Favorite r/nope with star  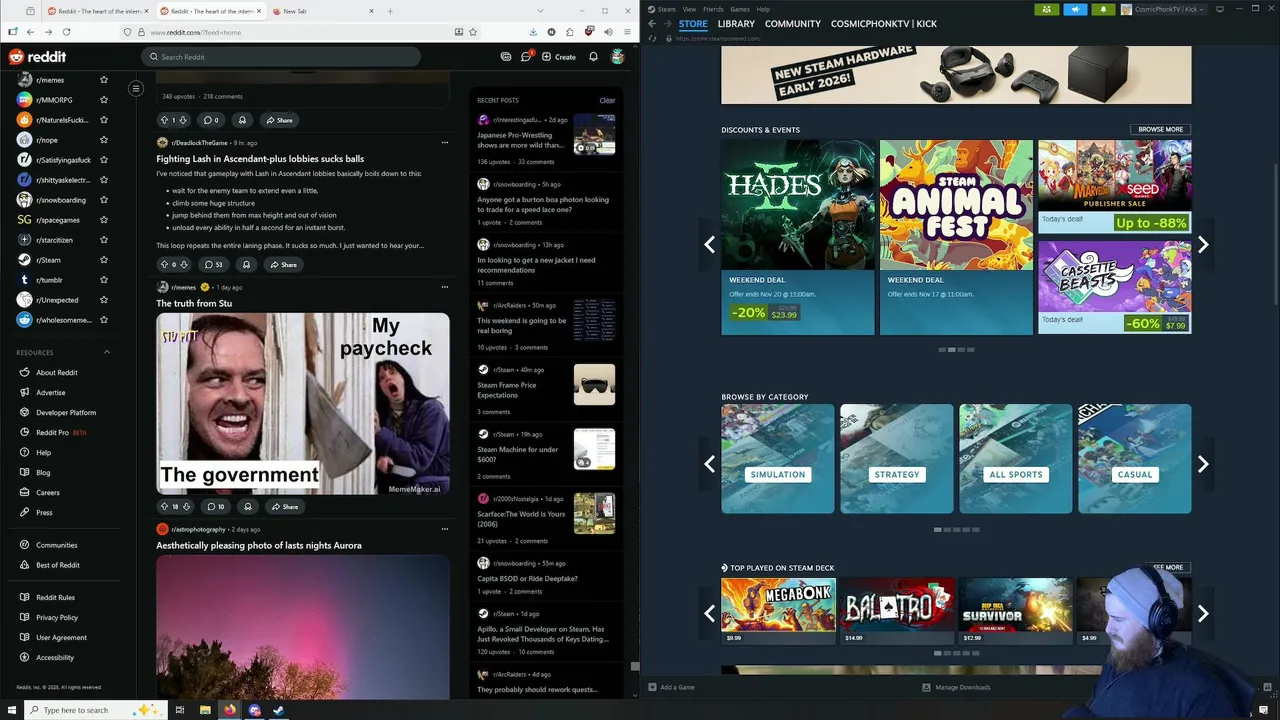click(x=103, y=140)
